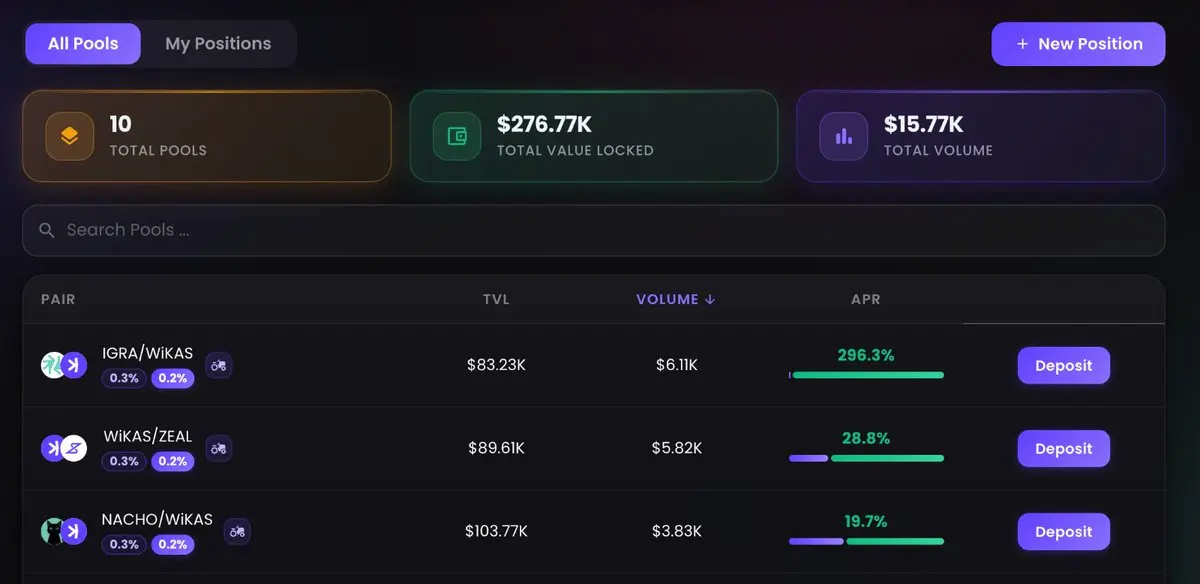Click the farm tractor icon beside NACHO/WiKAS
The width and height of the screenshot is (1200, 584).
click(236, 532)
